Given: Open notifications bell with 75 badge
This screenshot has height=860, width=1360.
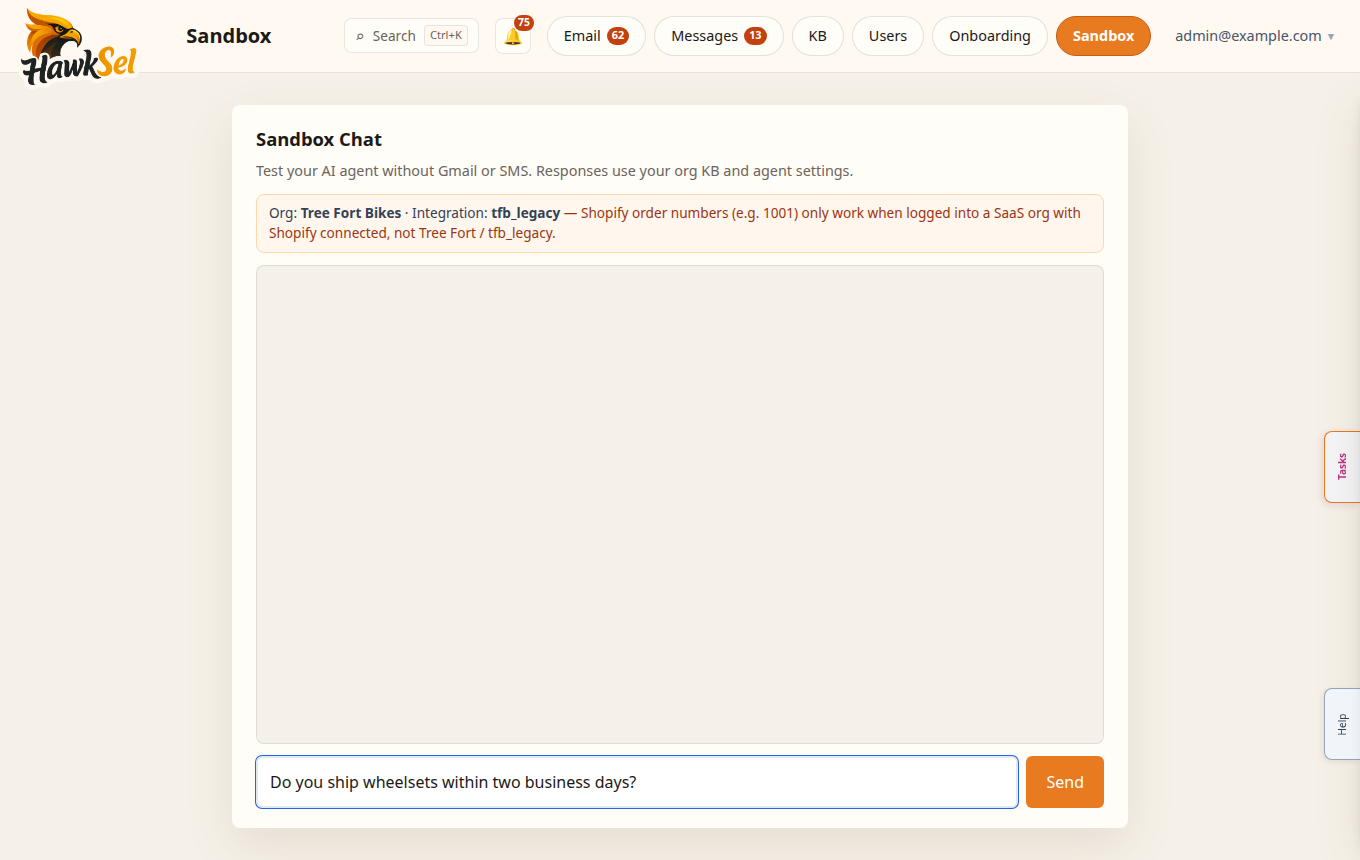Looking at the screenshot, I should pyautogui.click(x=513, y=36).
